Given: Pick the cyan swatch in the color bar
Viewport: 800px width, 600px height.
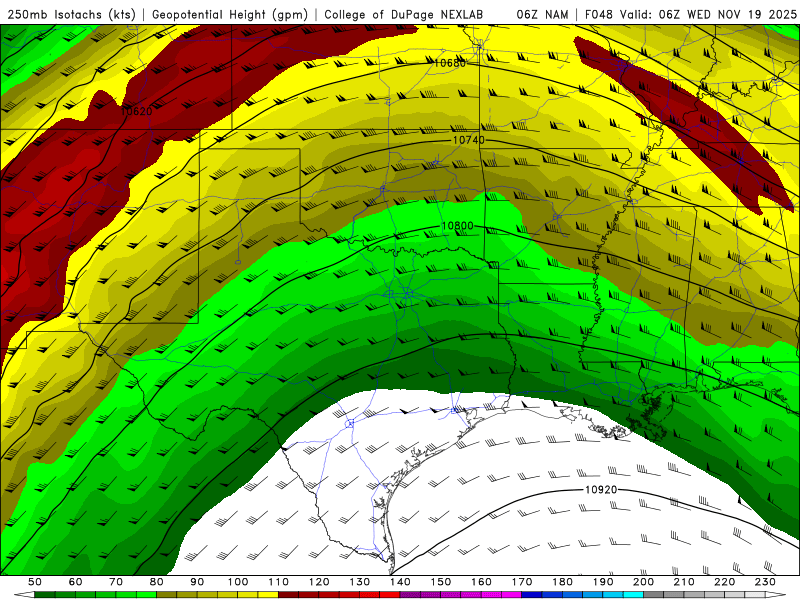Looking at the screenshot, I should click(633, 595).
